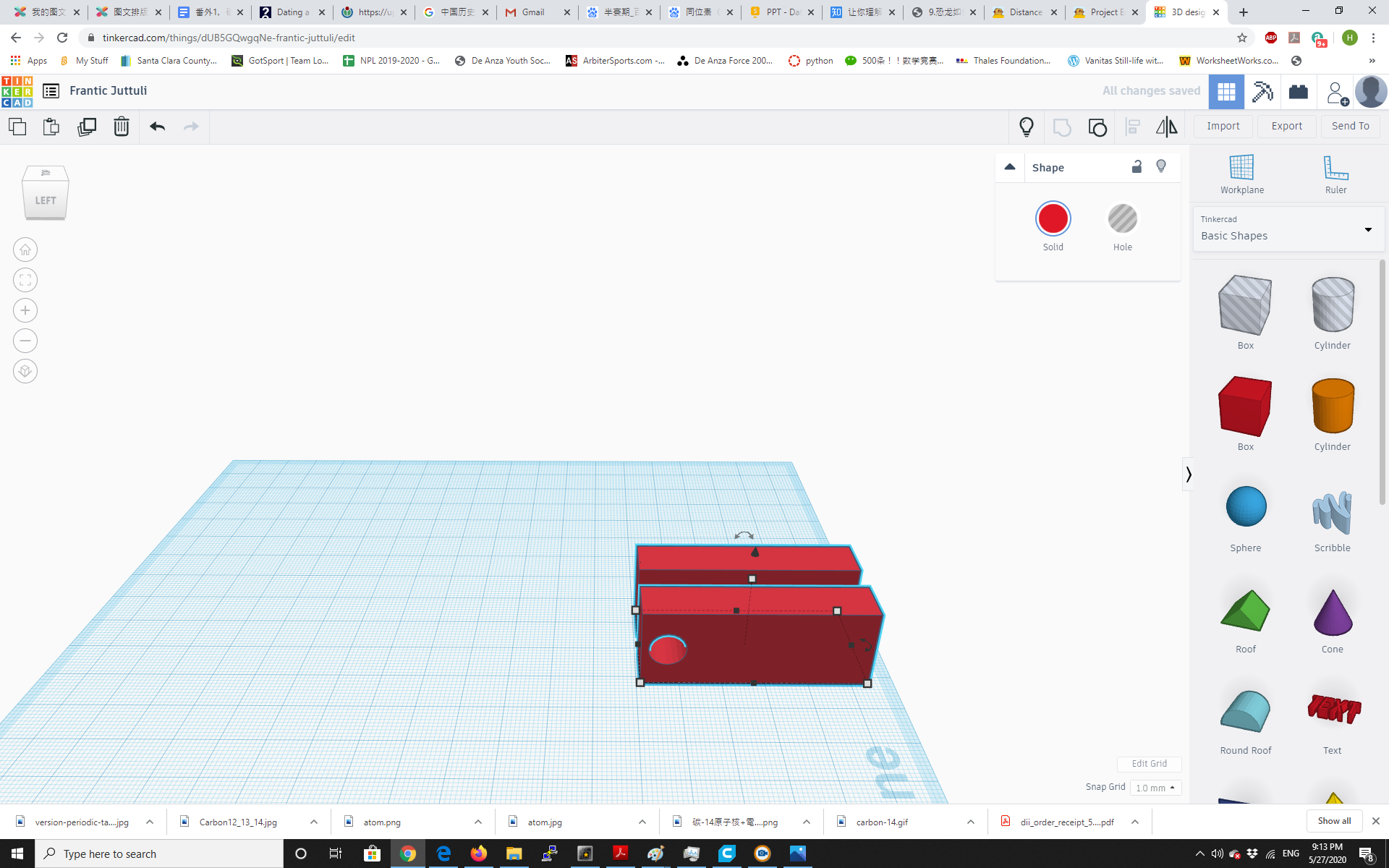Screen dimensions: 1389x868
Task: Open a new browser tab
Action: tap(1244, 12)
